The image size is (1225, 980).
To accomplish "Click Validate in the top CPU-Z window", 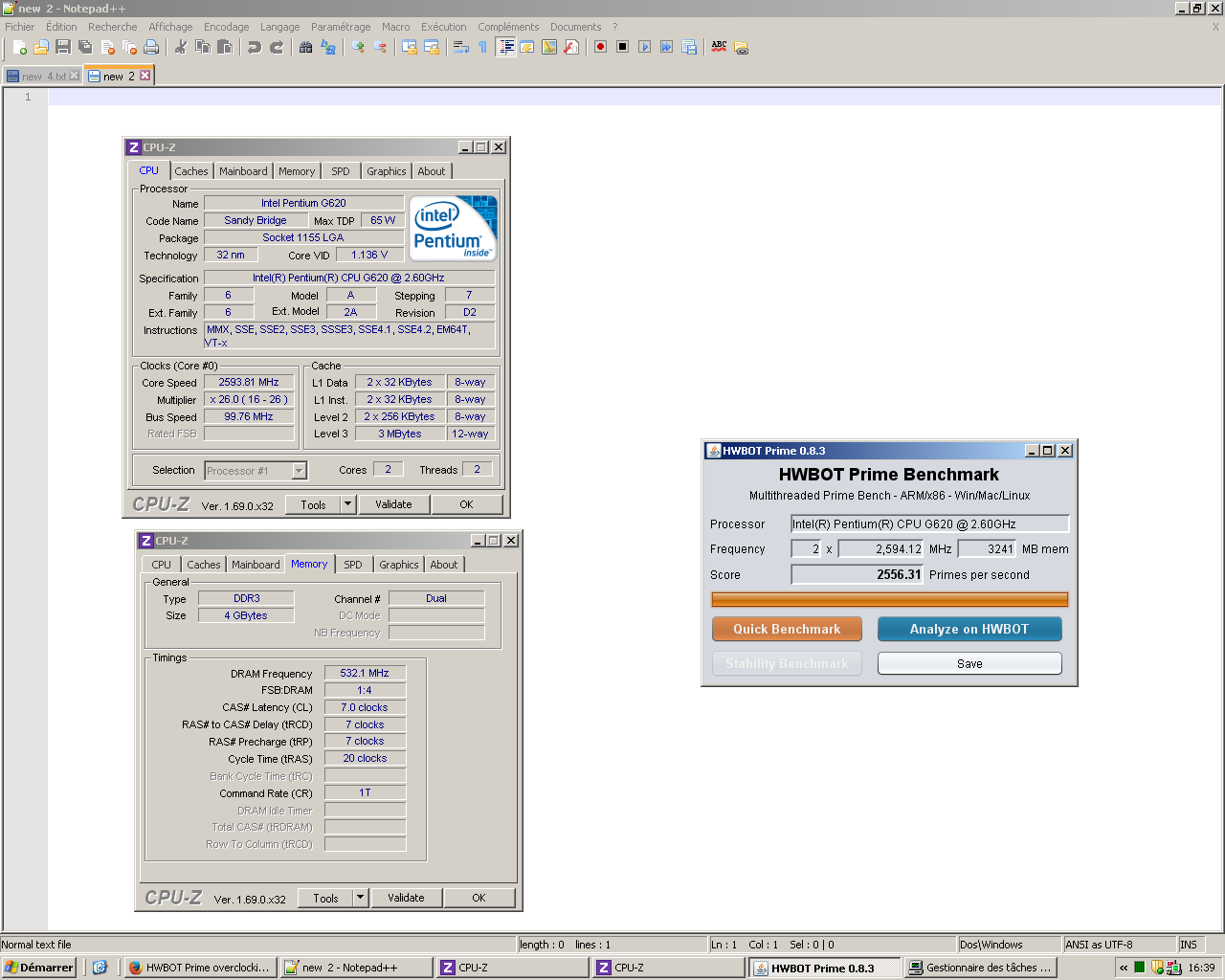I will pyautogui.click(x=393, y=504).
